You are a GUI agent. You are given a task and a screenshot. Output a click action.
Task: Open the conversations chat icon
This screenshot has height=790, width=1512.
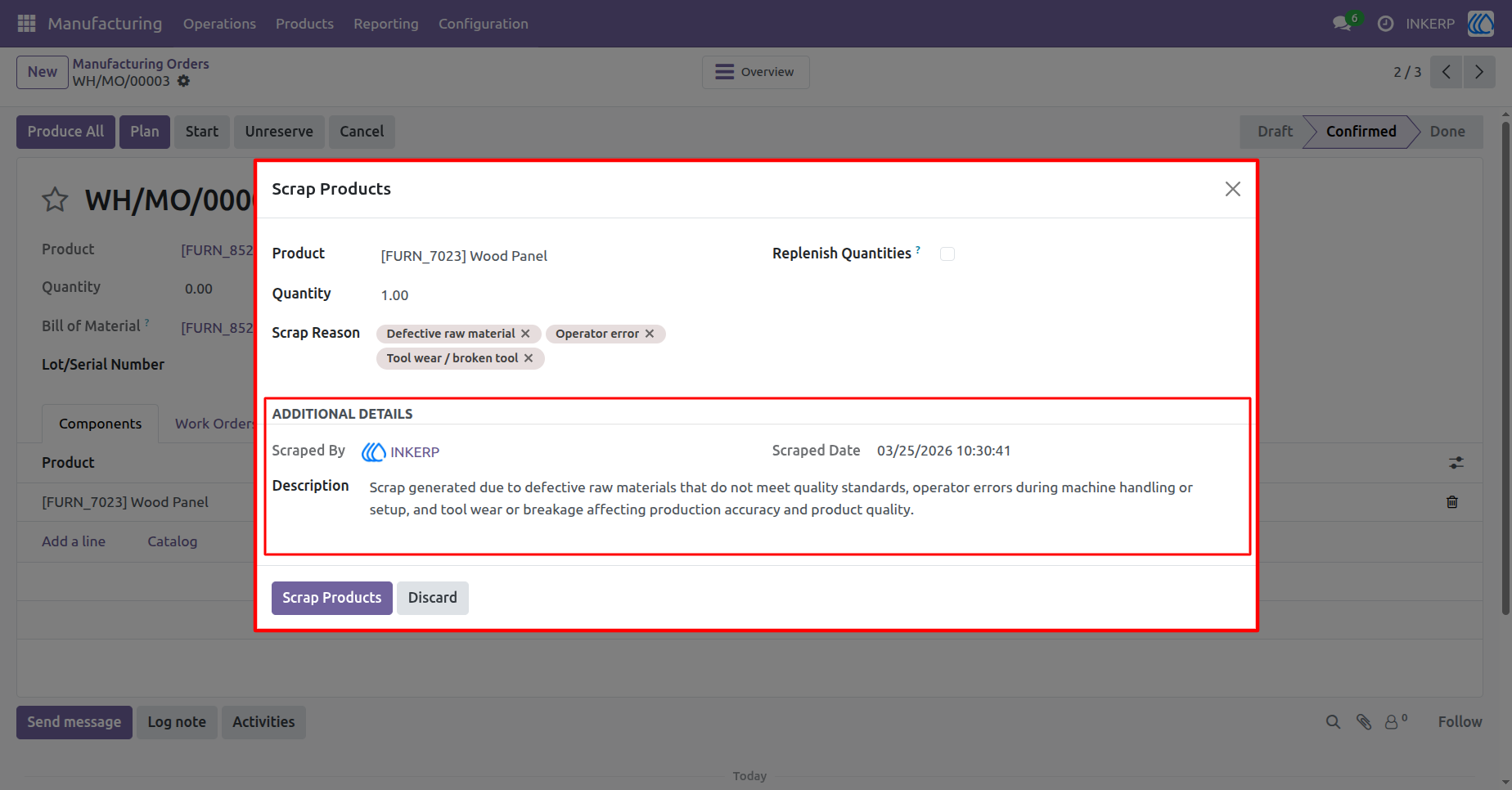pyautogui.click(x=1342, y=24)
